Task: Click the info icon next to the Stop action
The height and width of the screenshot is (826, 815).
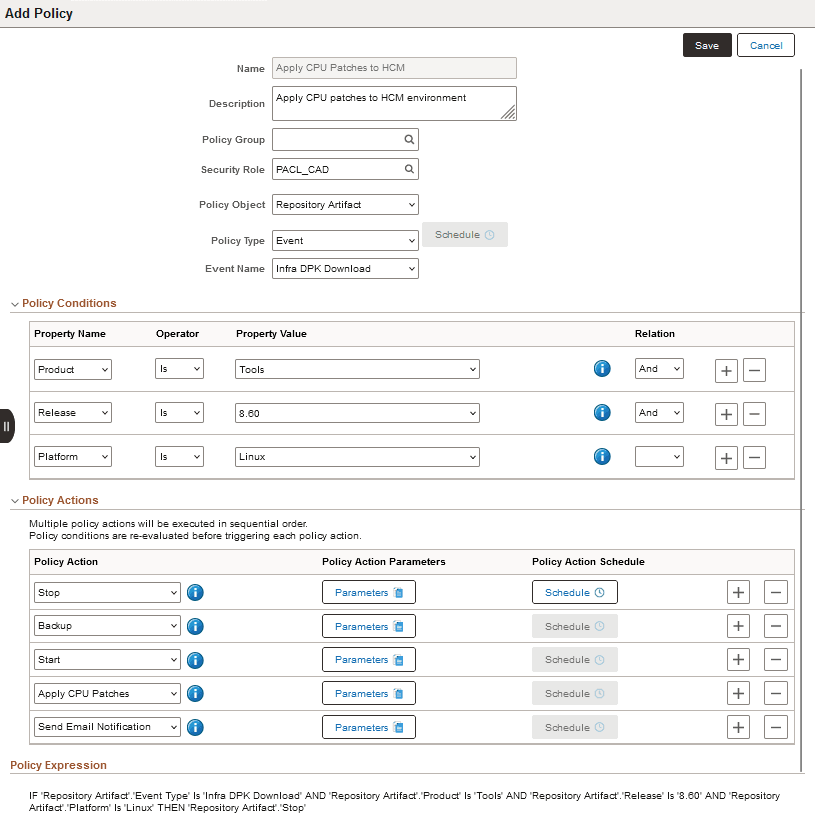Action: click(x=195, y=592)
